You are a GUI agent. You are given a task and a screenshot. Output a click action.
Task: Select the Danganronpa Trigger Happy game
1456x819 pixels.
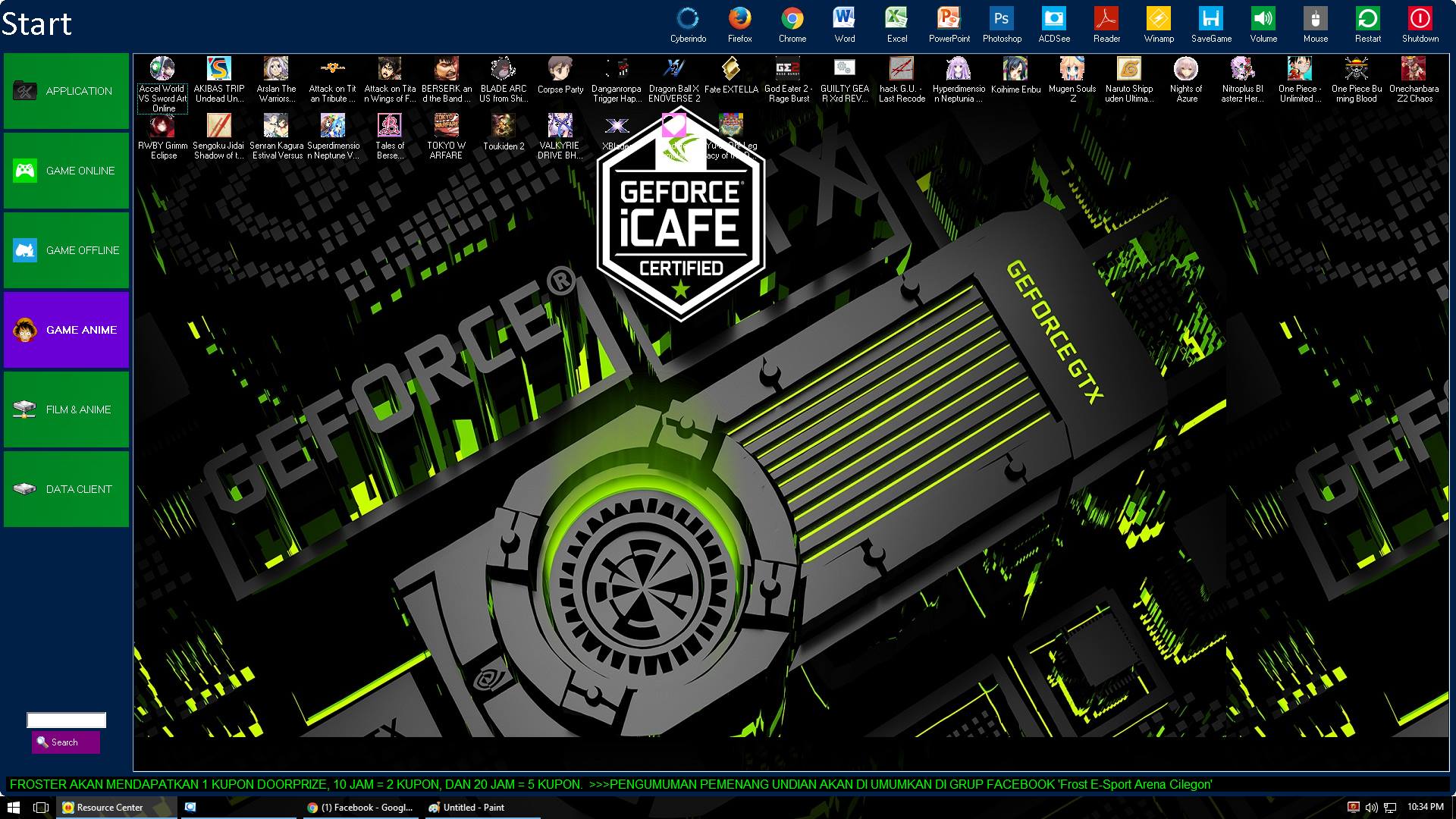617,80
